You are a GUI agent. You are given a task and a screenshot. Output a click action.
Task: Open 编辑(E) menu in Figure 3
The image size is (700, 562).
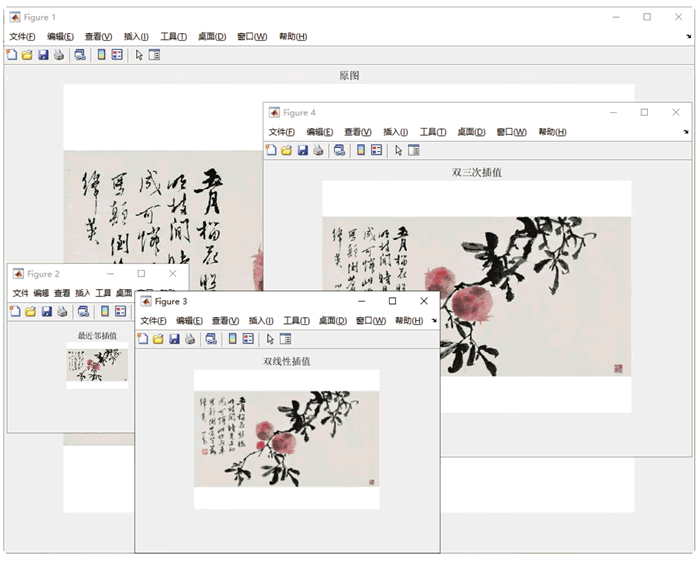pyautogui.click(x=189, y=321)
